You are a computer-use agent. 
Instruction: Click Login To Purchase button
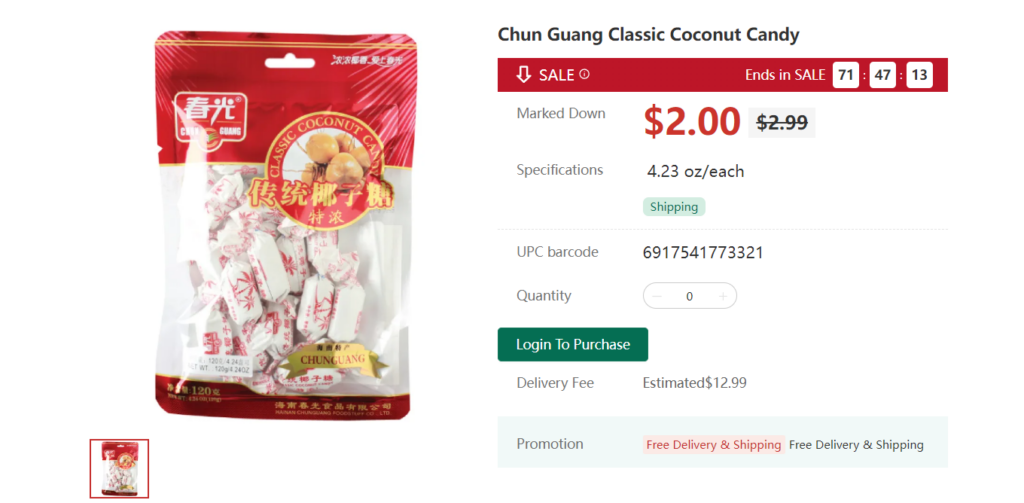pos(573,344)
